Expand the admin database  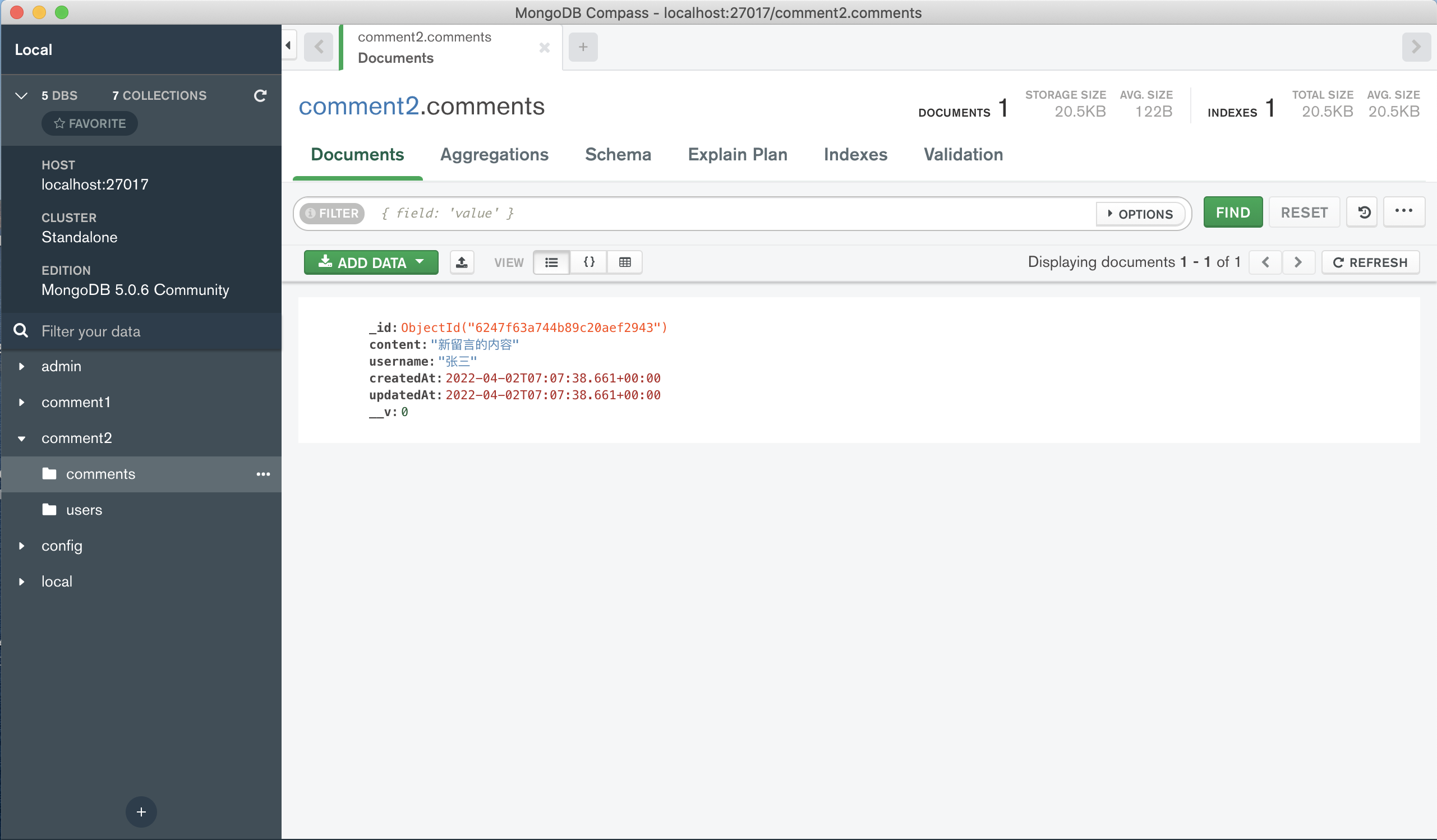22,366
